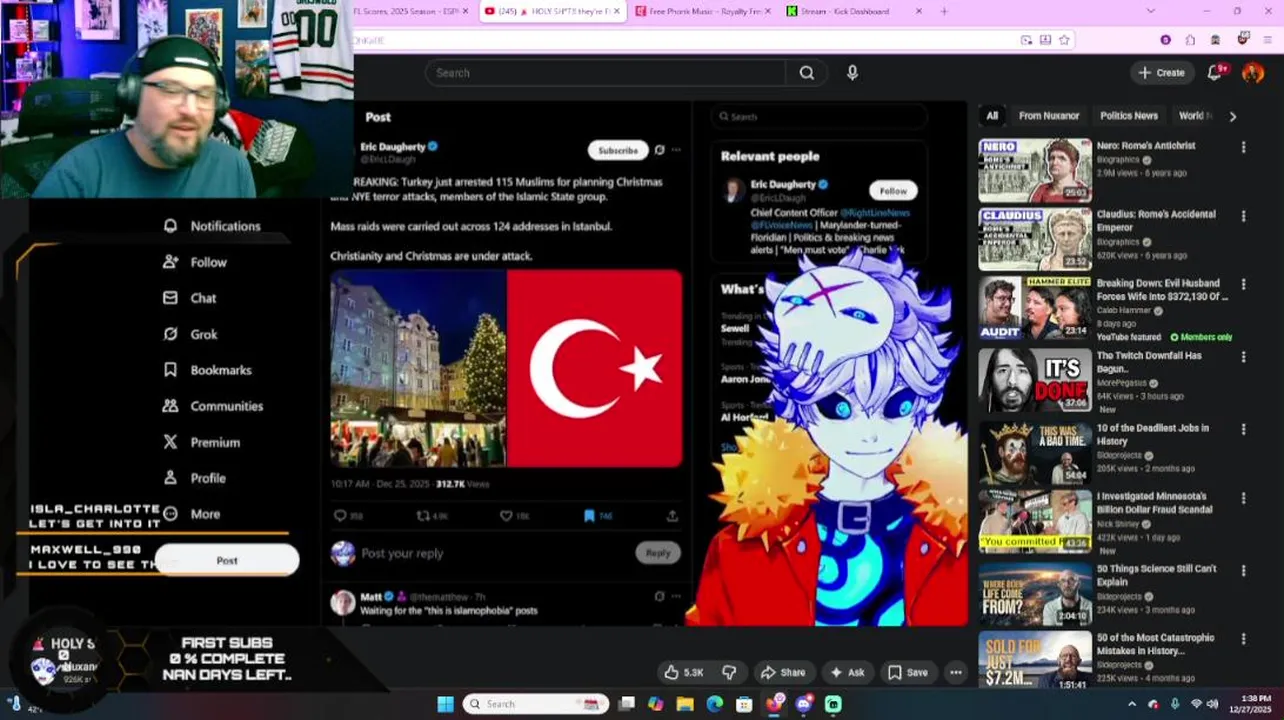Open Bookmarks in the X sidebar

tap(208, 370)
